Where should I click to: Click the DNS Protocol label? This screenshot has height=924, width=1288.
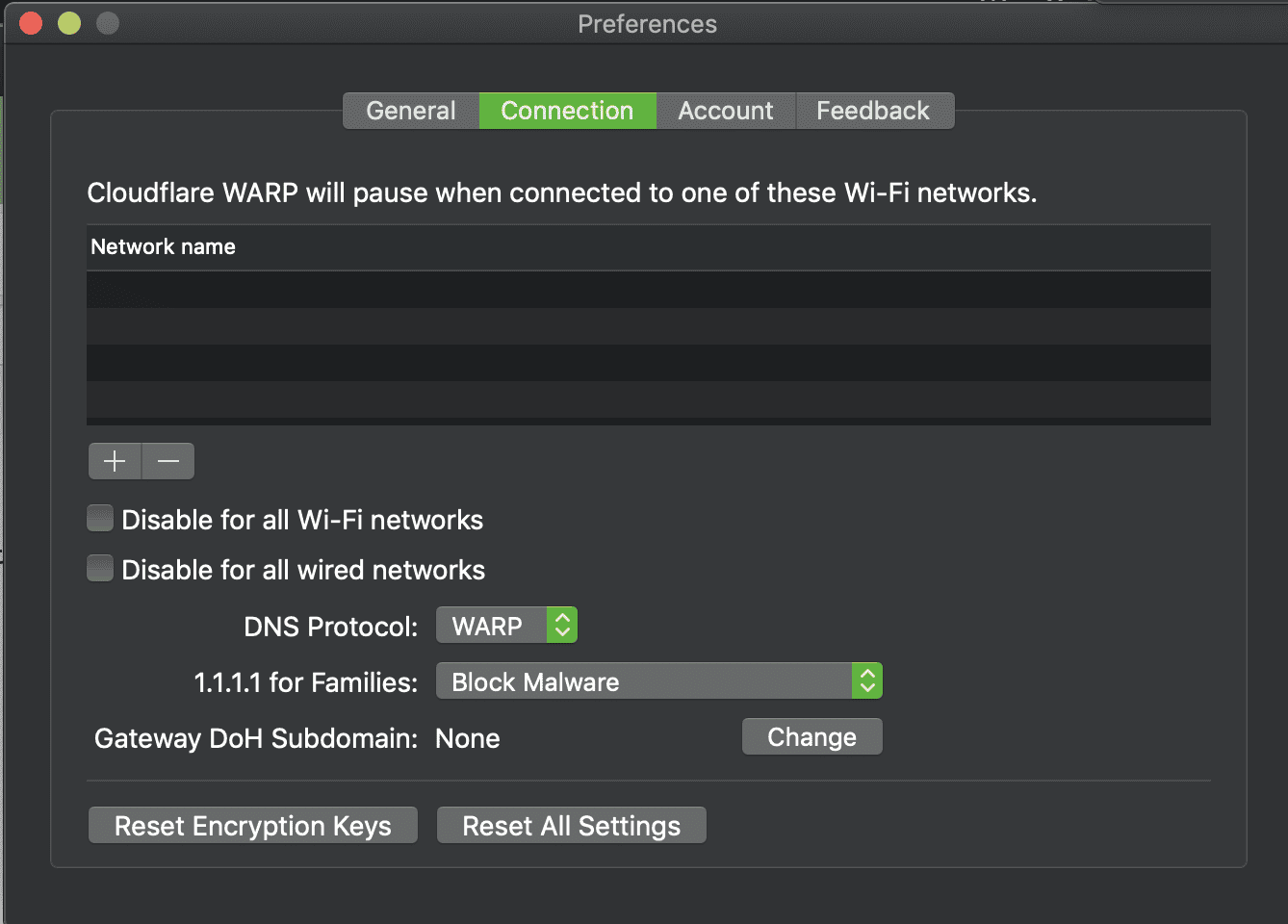pos(331,627)
